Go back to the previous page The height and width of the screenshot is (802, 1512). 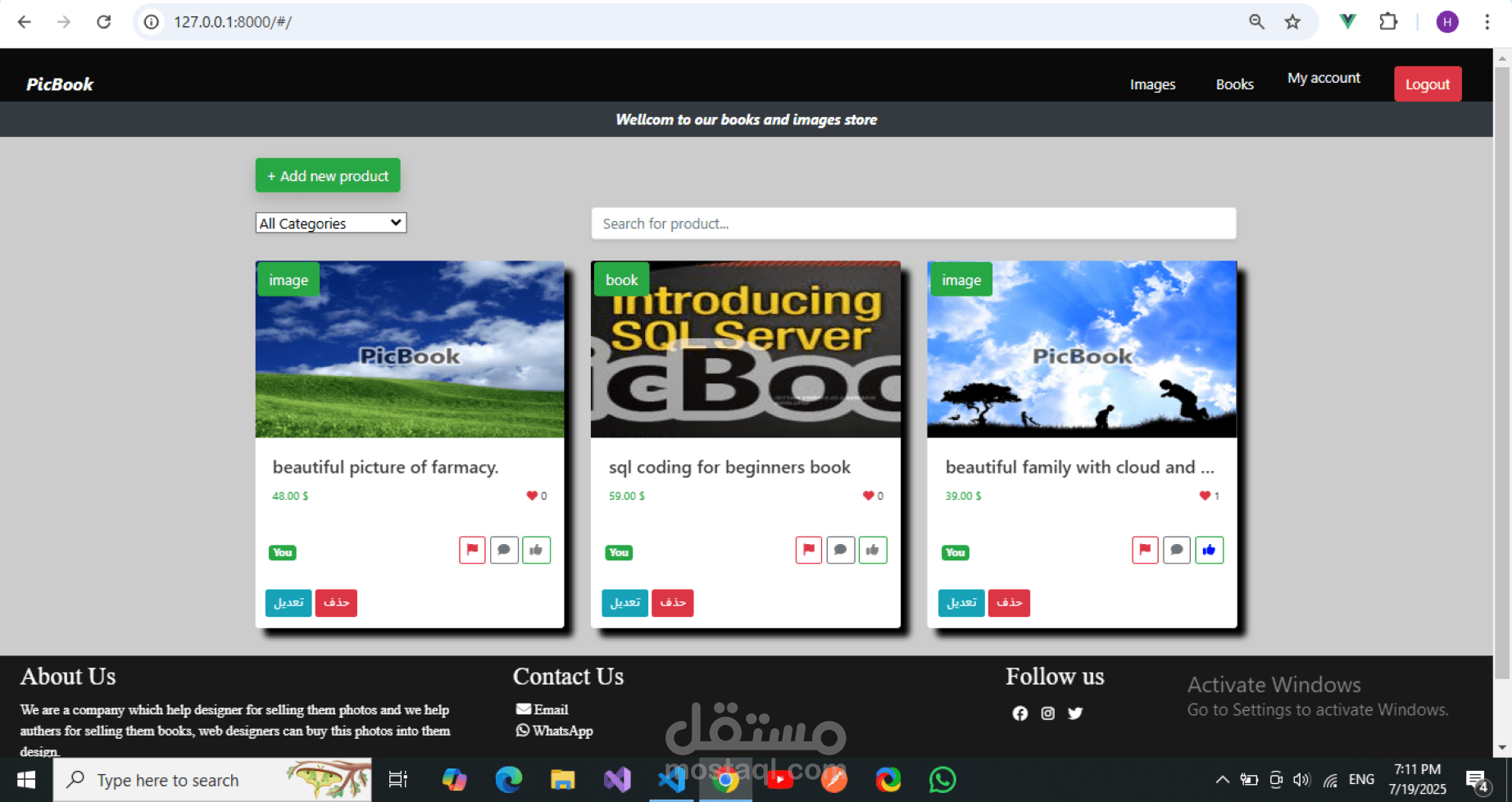coord(25,22)
